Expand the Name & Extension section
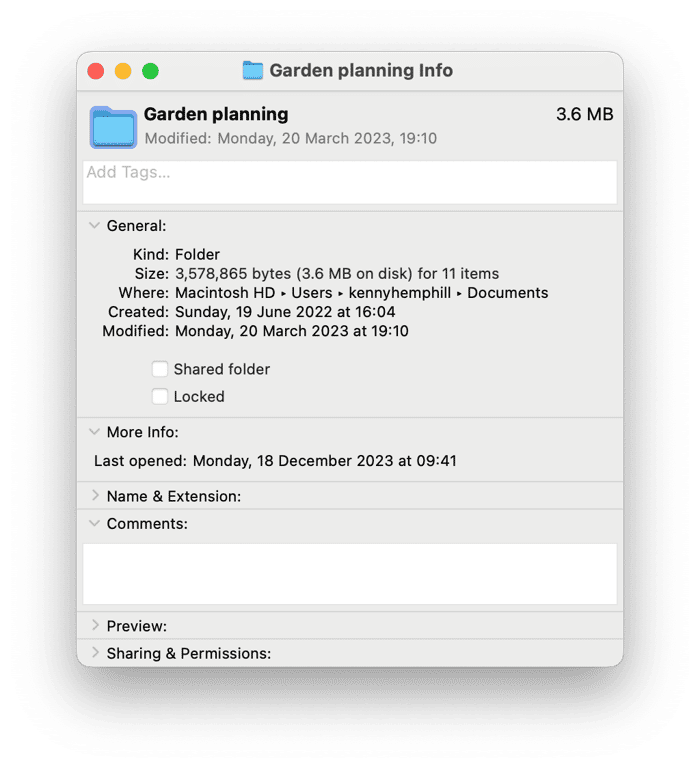This screenshot has width=700, height=768. tap(95, 496)
